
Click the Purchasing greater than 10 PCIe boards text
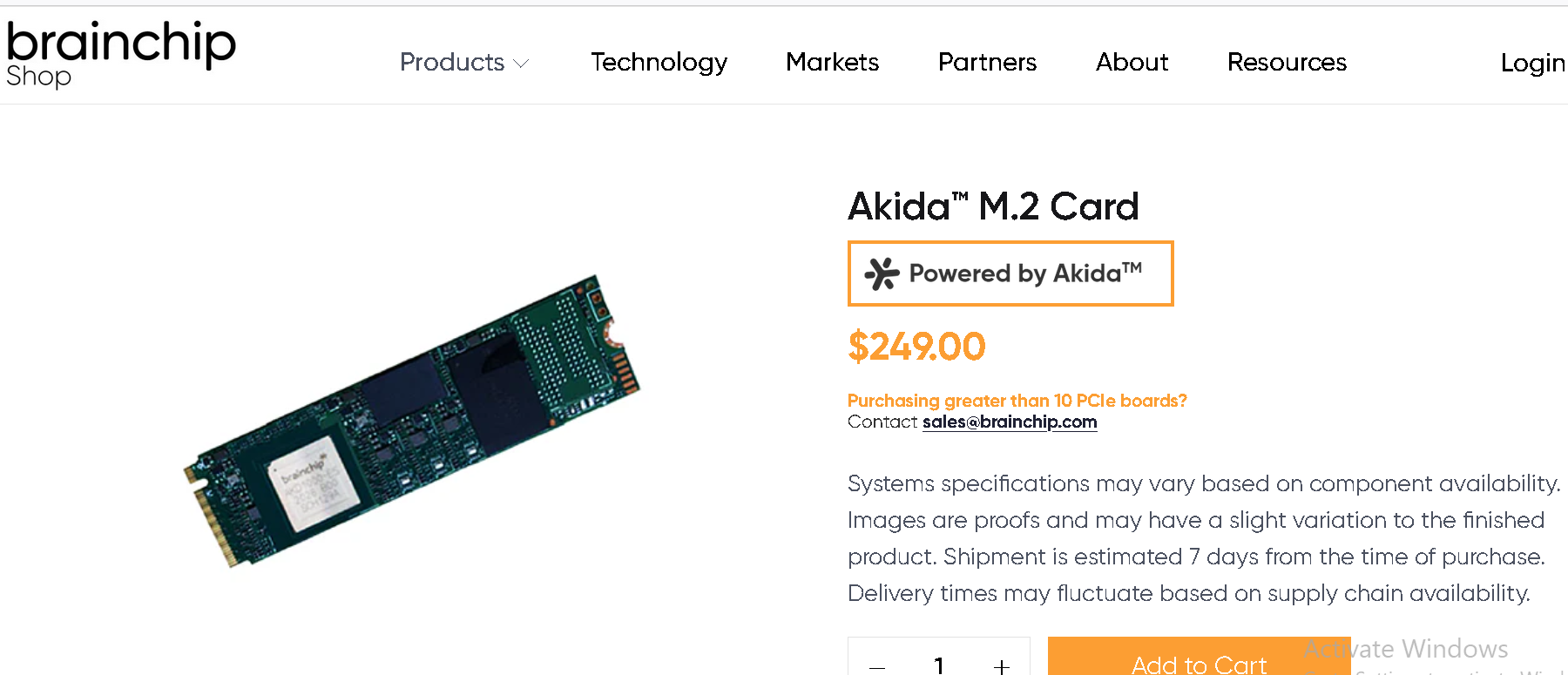pos(1017,401)
